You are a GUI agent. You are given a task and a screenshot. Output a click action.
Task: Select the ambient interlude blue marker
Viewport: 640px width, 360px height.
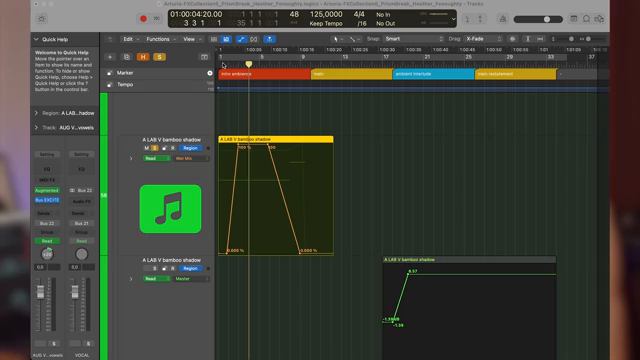pyautogui.click(x=433, y=74)
